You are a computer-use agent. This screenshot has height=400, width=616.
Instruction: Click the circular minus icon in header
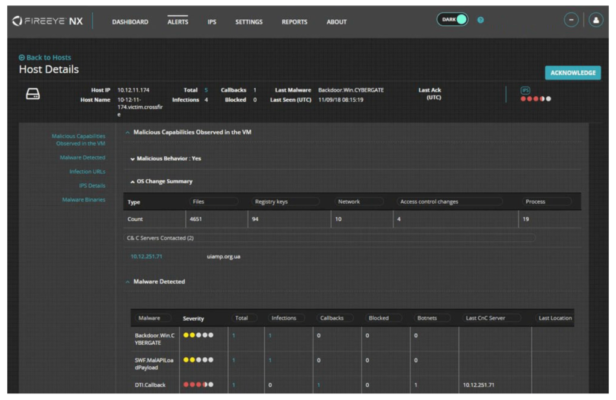[x=571, y=20]
